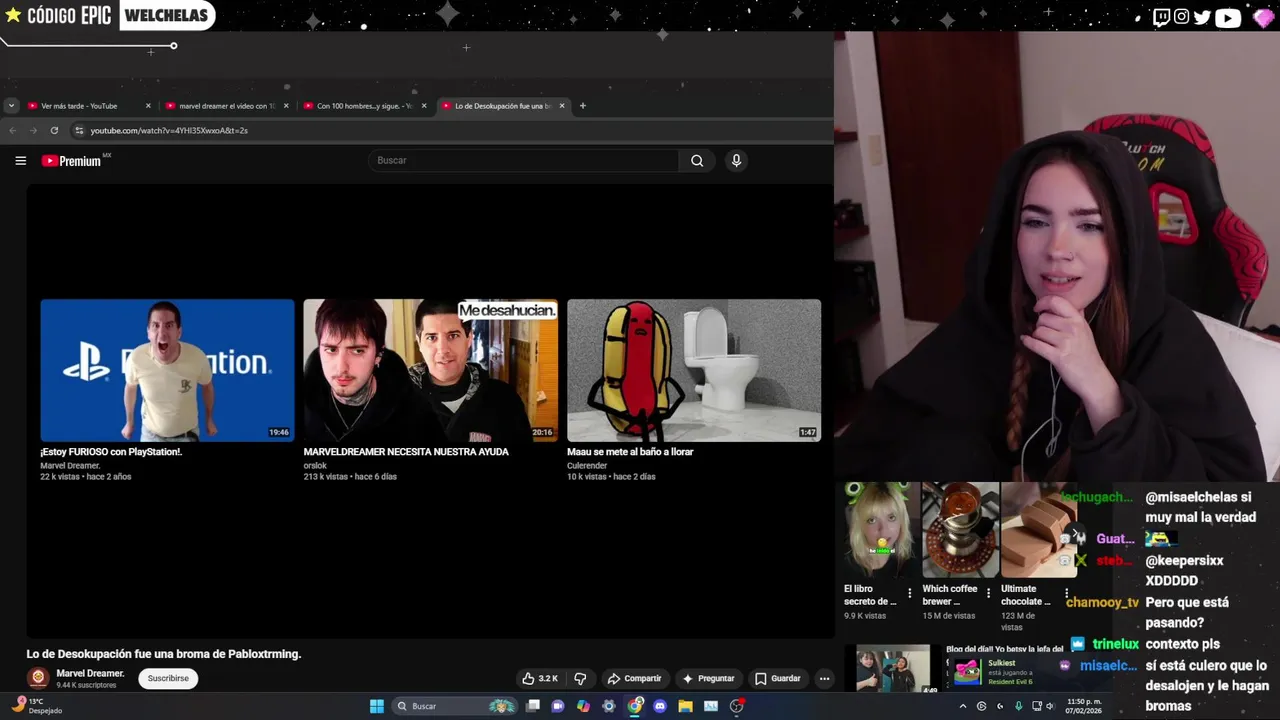
Task: Start voice search with the microphone icon
Action: pyautogui.click(x=736, y=160)
